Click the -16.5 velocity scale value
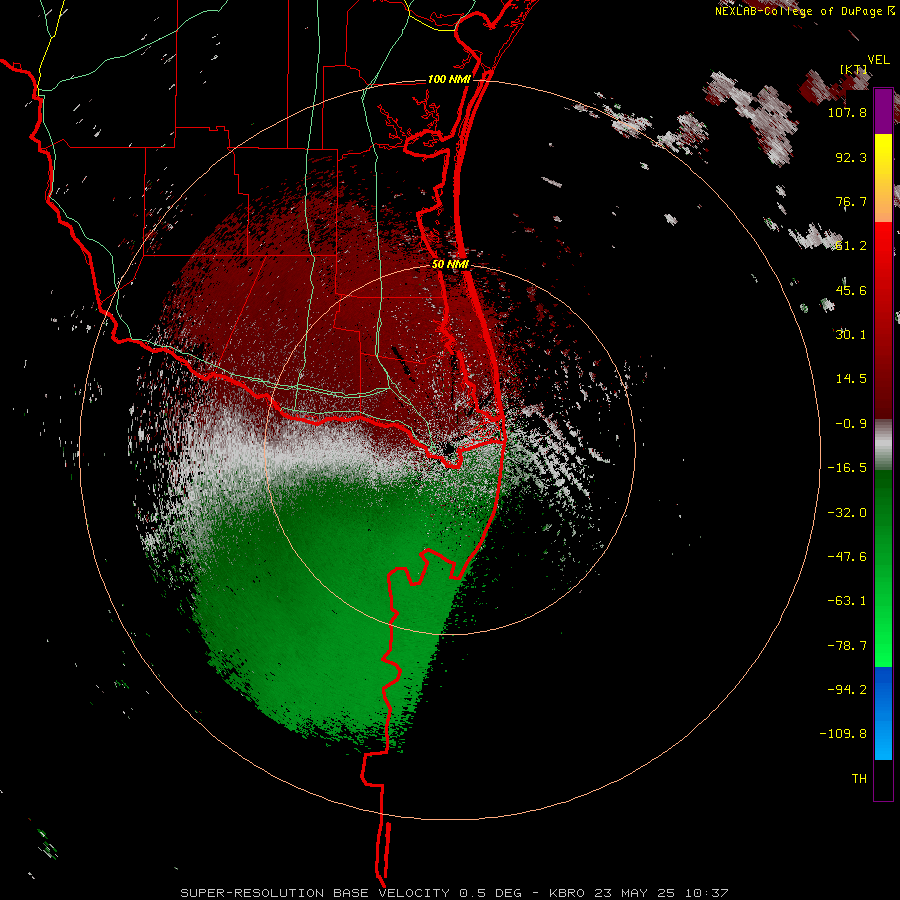 point(847,468)
